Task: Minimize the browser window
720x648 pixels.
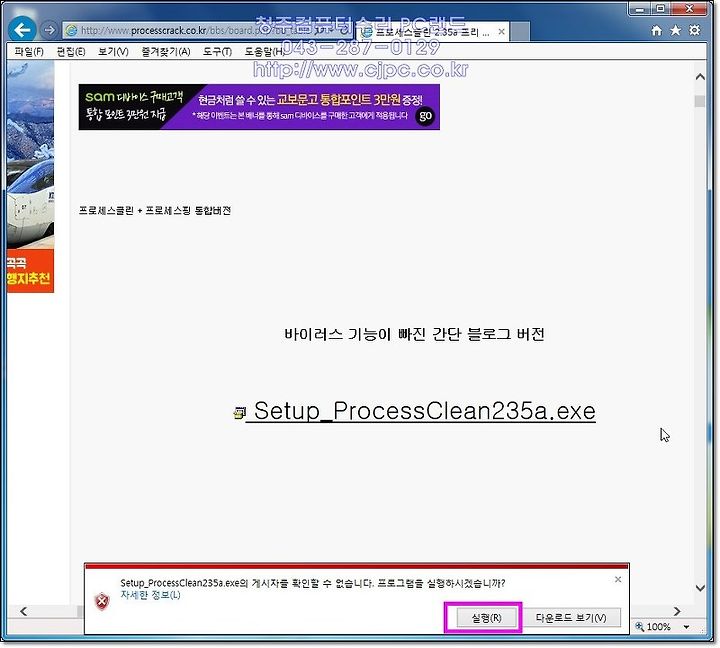Action: 640,9
